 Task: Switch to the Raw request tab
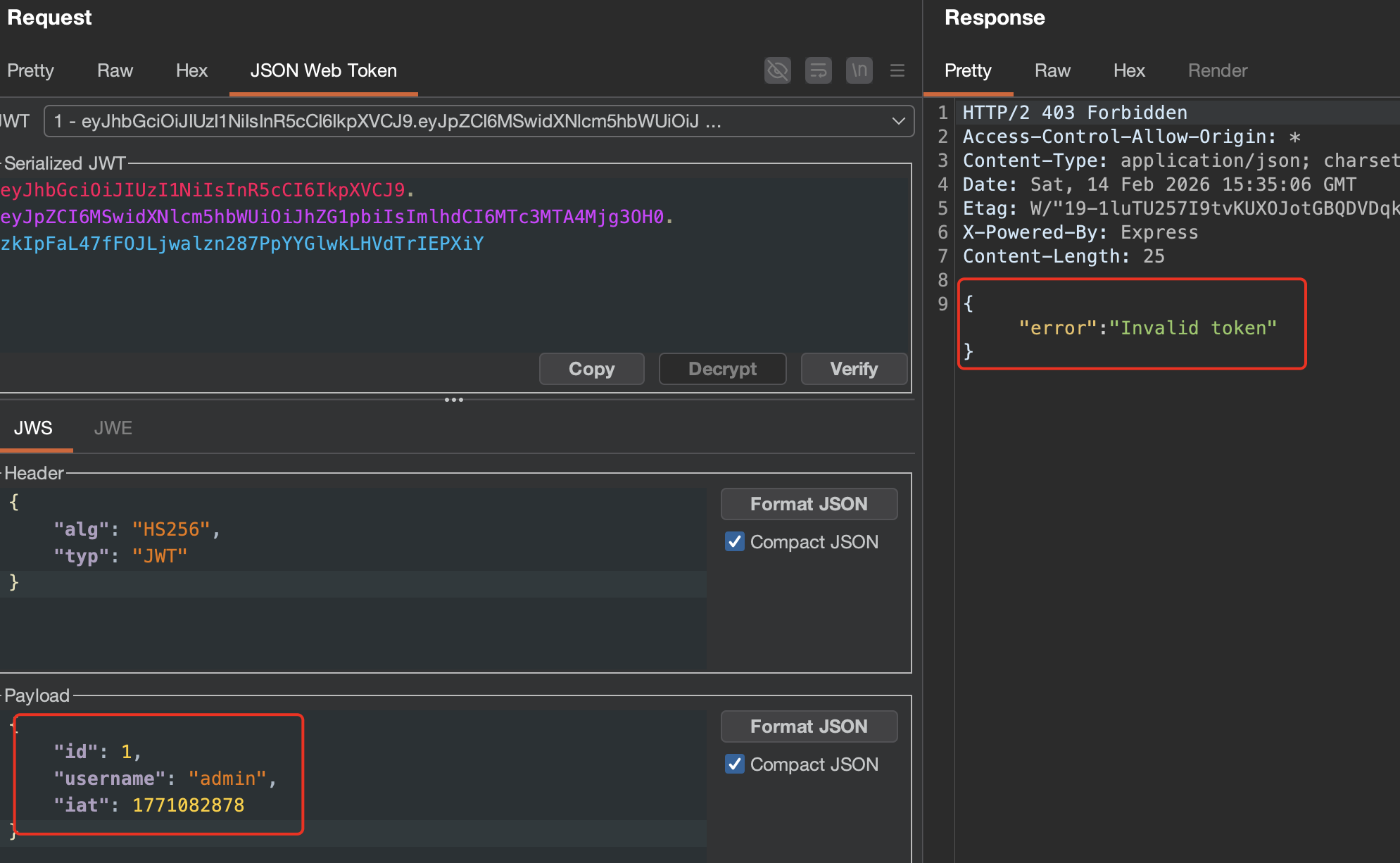click(x=115, y=70)
